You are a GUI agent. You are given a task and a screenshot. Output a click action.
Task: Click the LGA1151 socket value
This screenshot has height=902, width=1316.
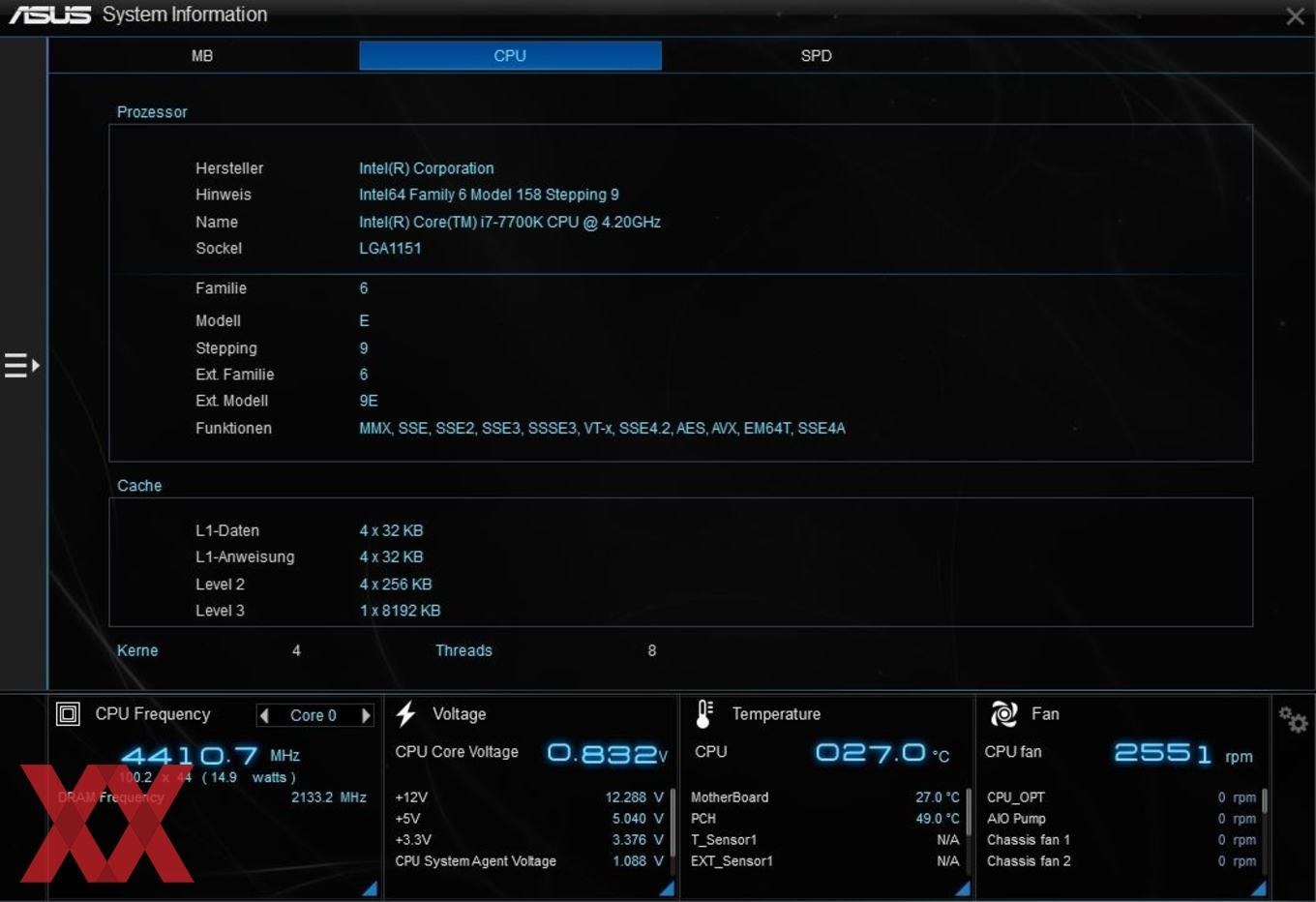(390, 248)
